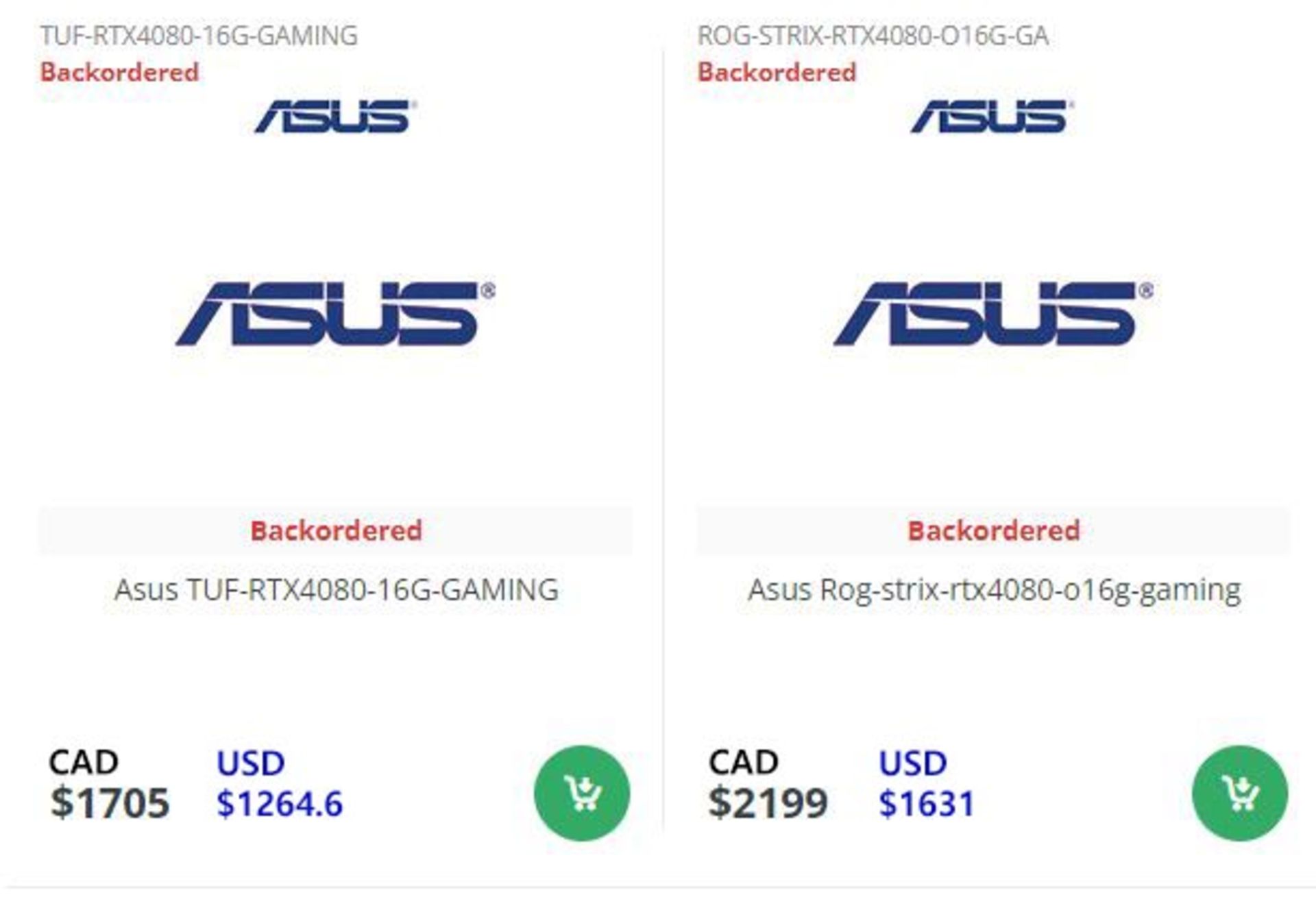Image resolution: width=1316 pixels, height=897 pixels.
Task: Click the Backordered banner above the TUF title
Action: [x=336, y=530]
